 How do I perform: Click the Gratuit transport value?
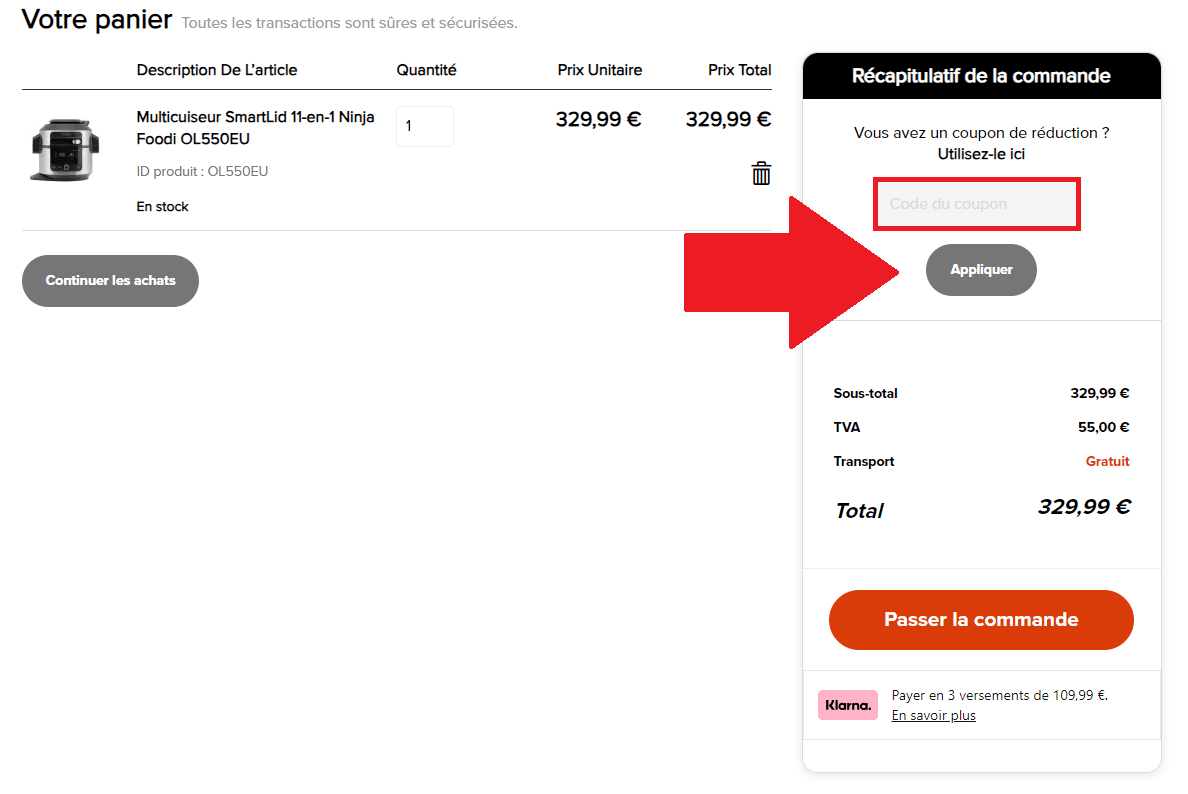(x=1107, y=461)
